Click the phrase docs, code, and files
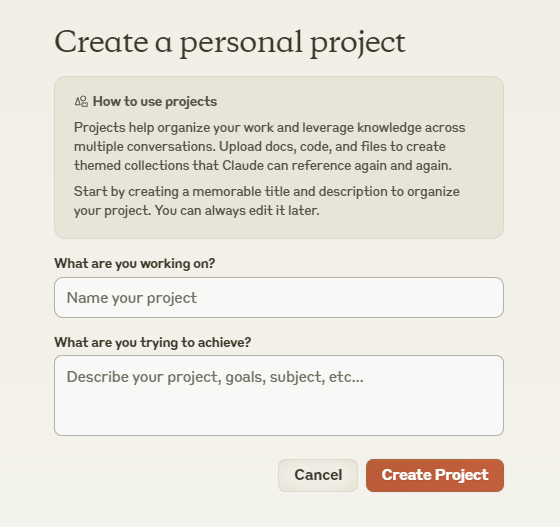The image size is (560, 527). pos(325,147)
